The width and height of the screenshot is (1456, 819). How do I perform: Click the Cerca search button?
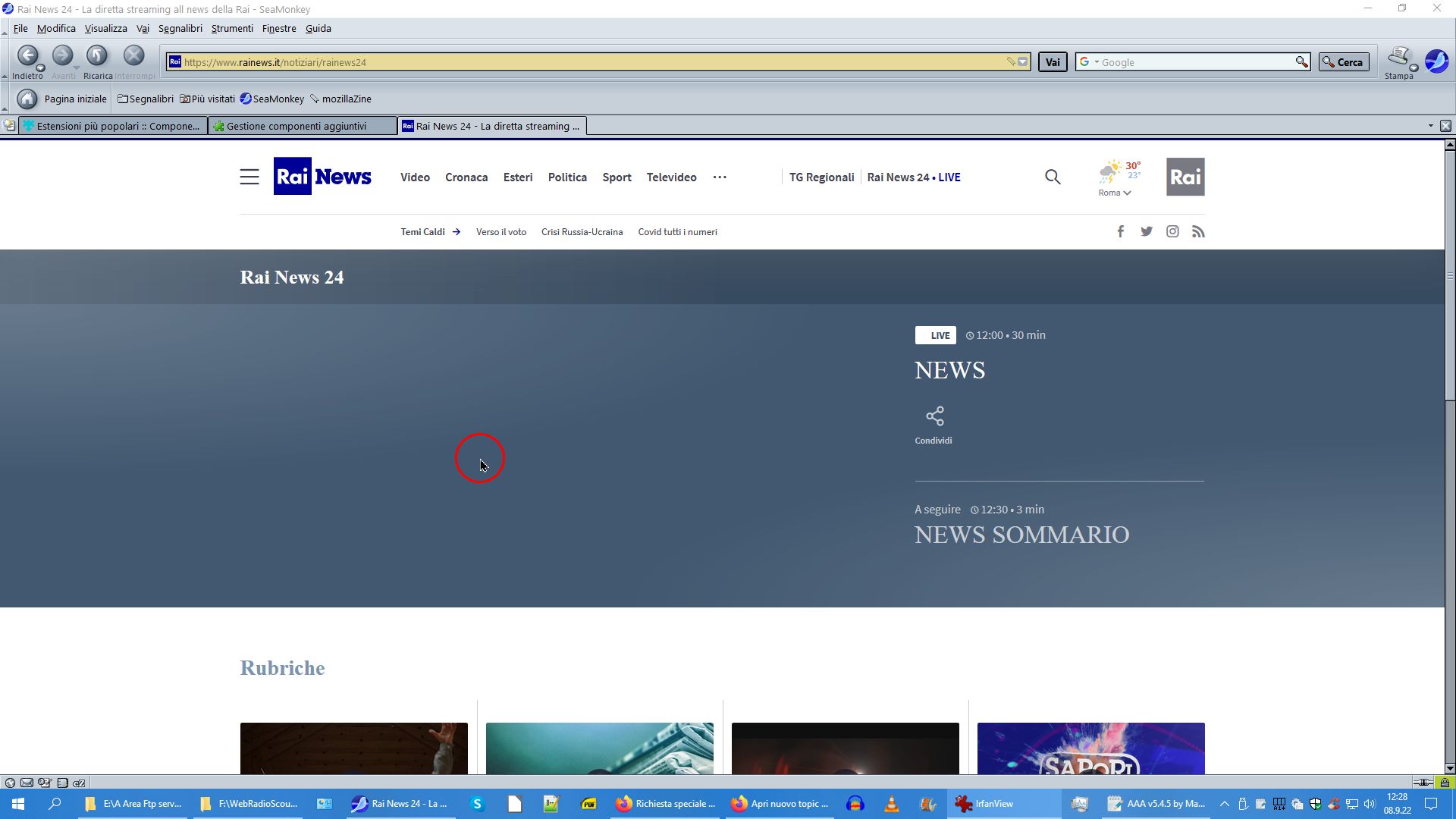[1344, 62]
